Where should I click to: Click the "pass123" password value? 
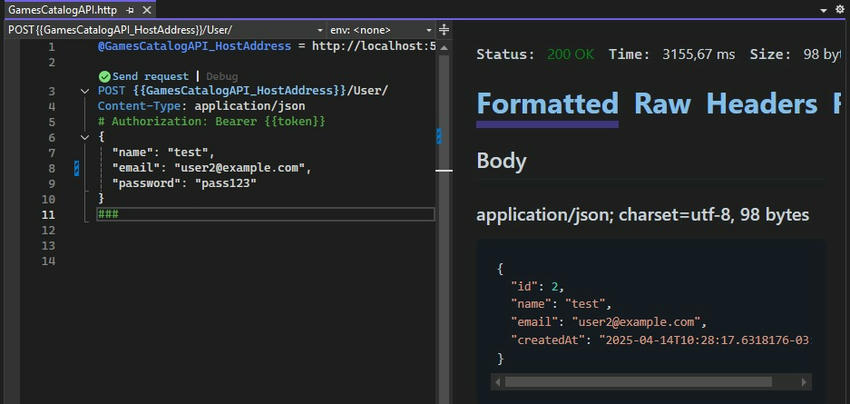226,184
